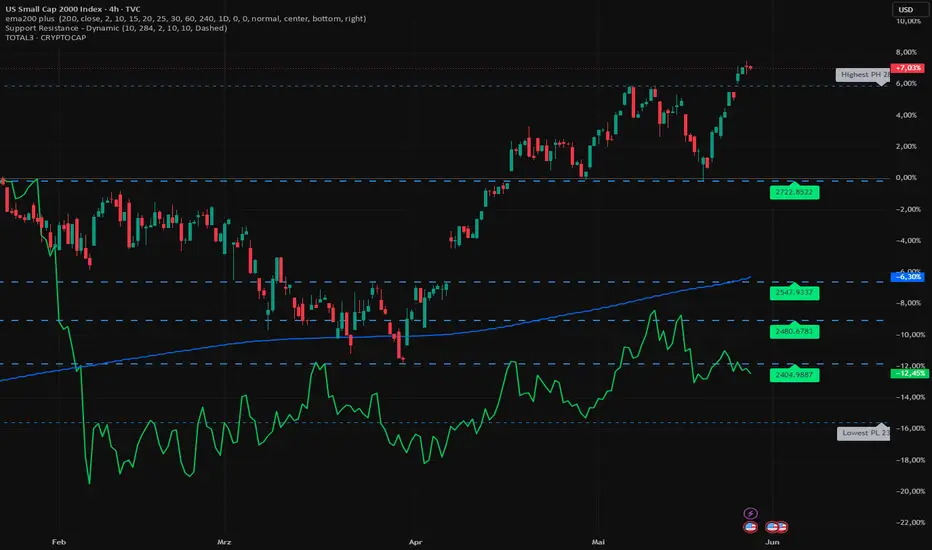
Task: Click 0,00% on the price scale
Action: [906, 178]
